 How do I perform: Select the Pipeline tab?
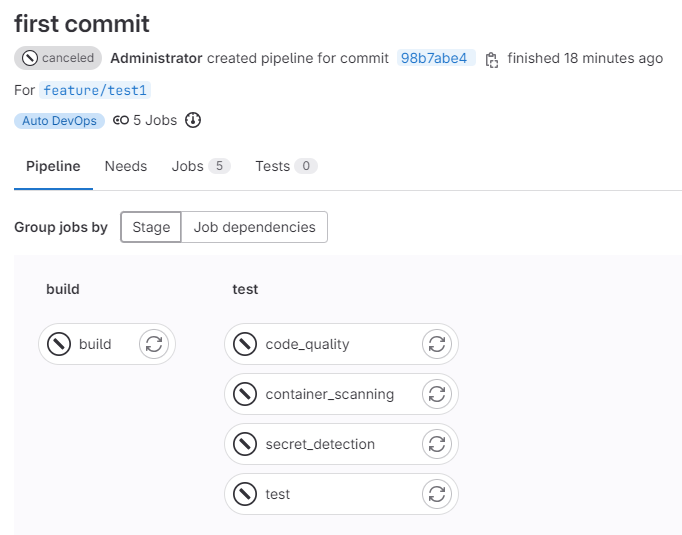coord(53,166)
